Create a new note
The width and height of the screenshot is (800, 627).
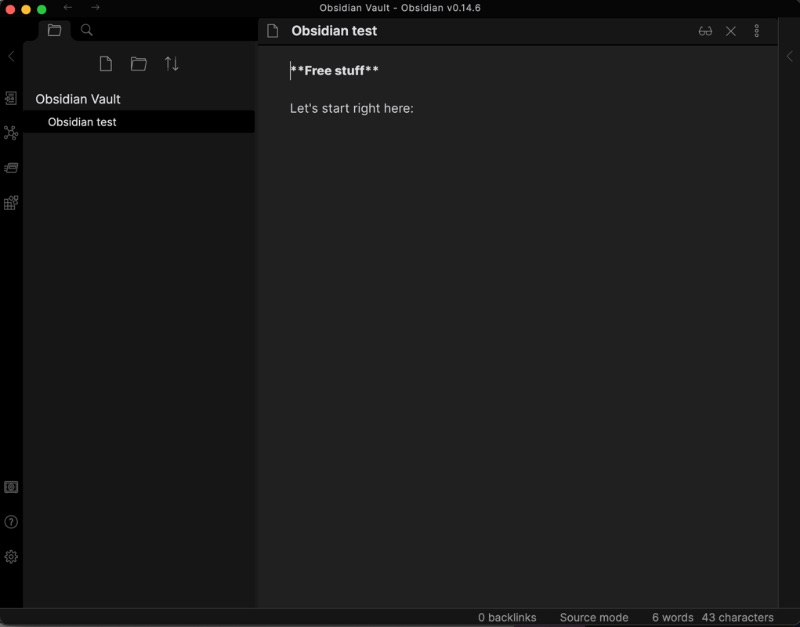pyautogui.click(x=106, y=64)
